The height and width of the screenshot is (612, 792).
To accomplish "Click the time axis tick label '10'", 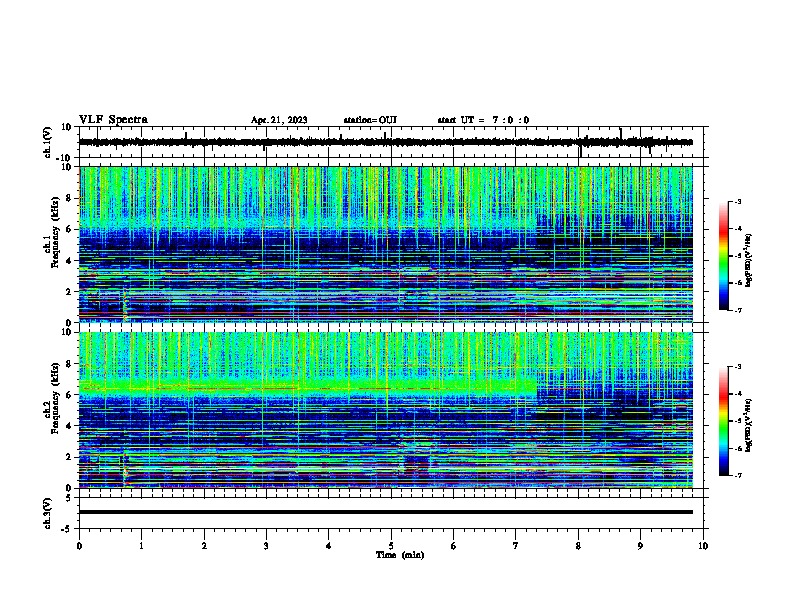I will pyautogui.click(x=703, y=546).
